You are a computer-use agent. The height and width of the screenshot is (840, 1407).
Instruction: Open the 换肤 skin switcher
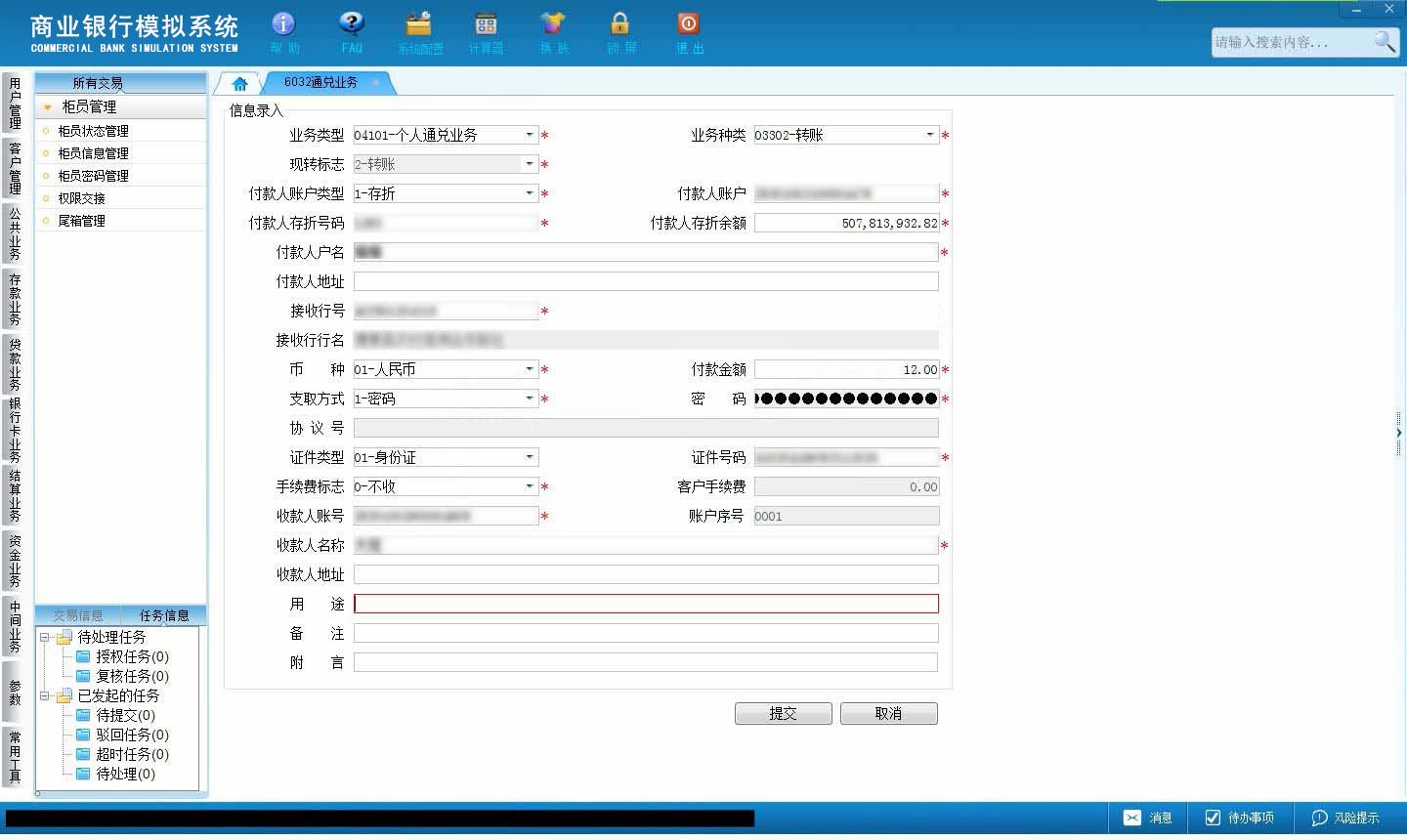(553, 32)
